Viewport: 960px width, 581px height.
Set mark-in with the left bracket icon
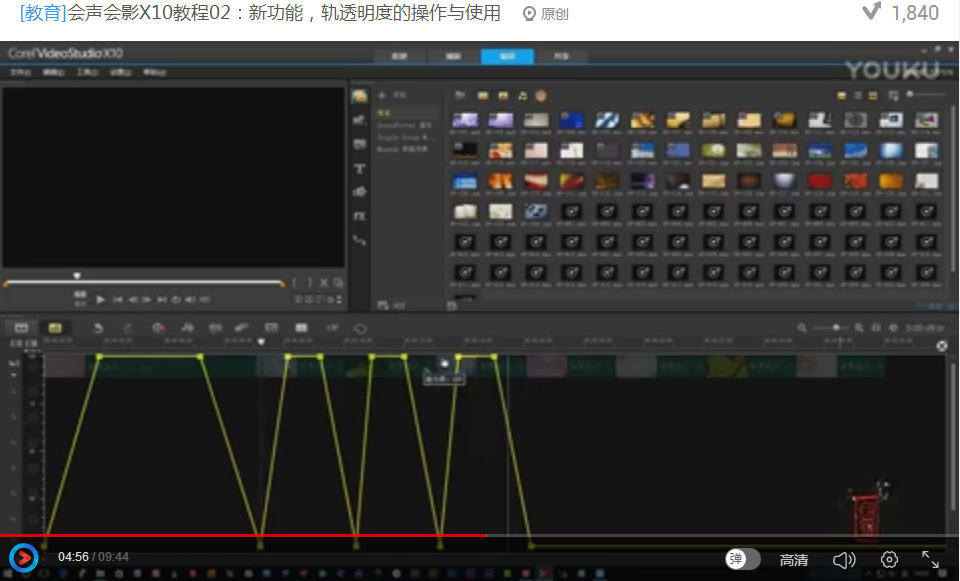click(x=294, y=283)
